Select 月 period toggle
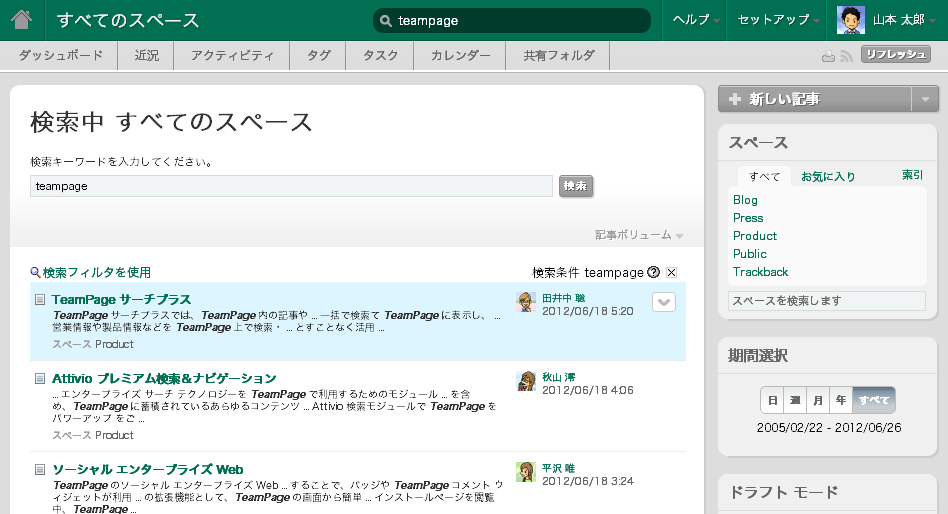The width and height of the screenshot is (948, 514). click(x=818, y=400)
